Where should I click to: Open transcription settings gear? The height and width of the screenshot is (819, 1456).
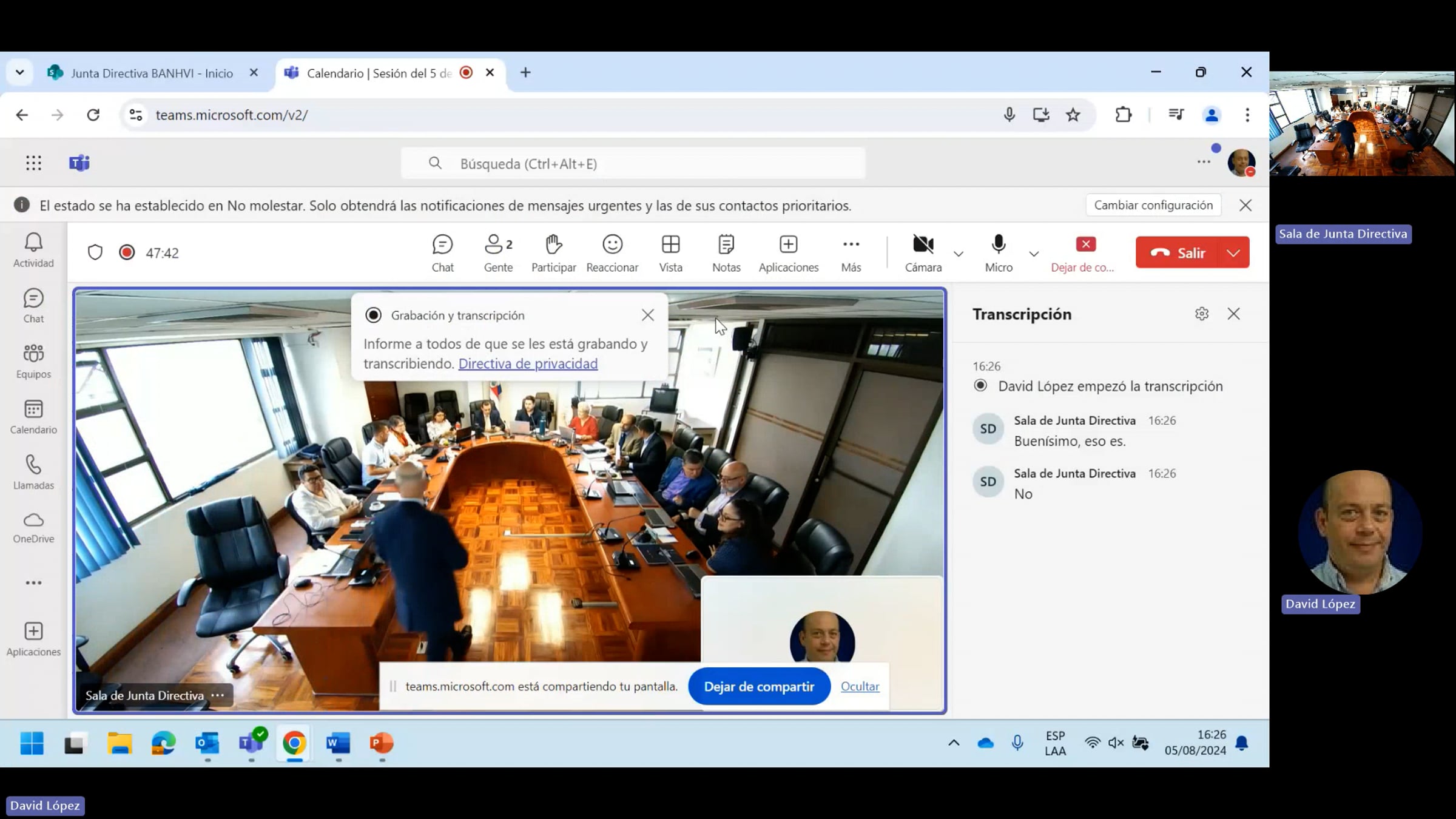pyautogui.click(x=1202, y=314)
